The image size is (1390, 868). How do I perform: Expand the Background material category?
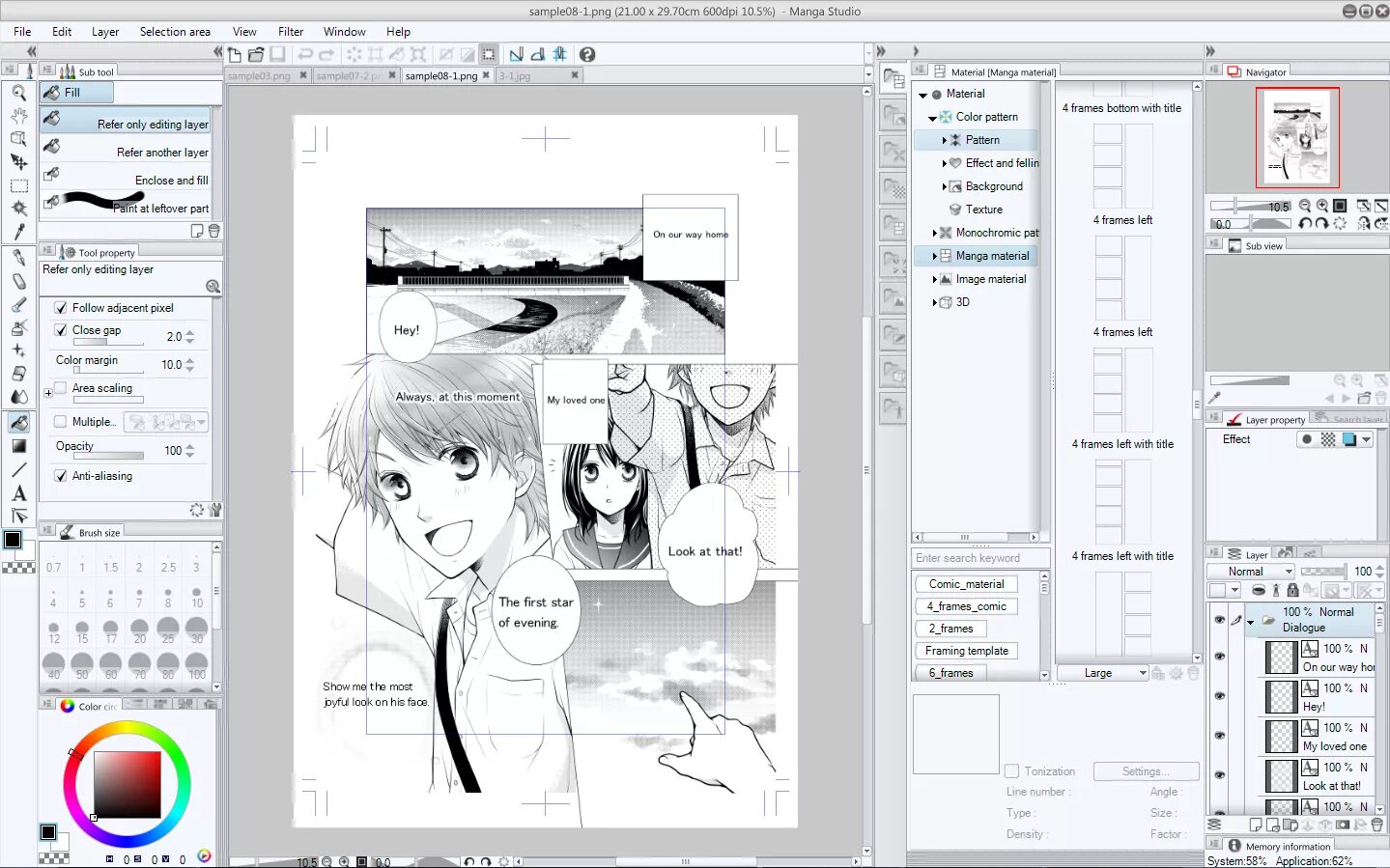coord(947,185)
